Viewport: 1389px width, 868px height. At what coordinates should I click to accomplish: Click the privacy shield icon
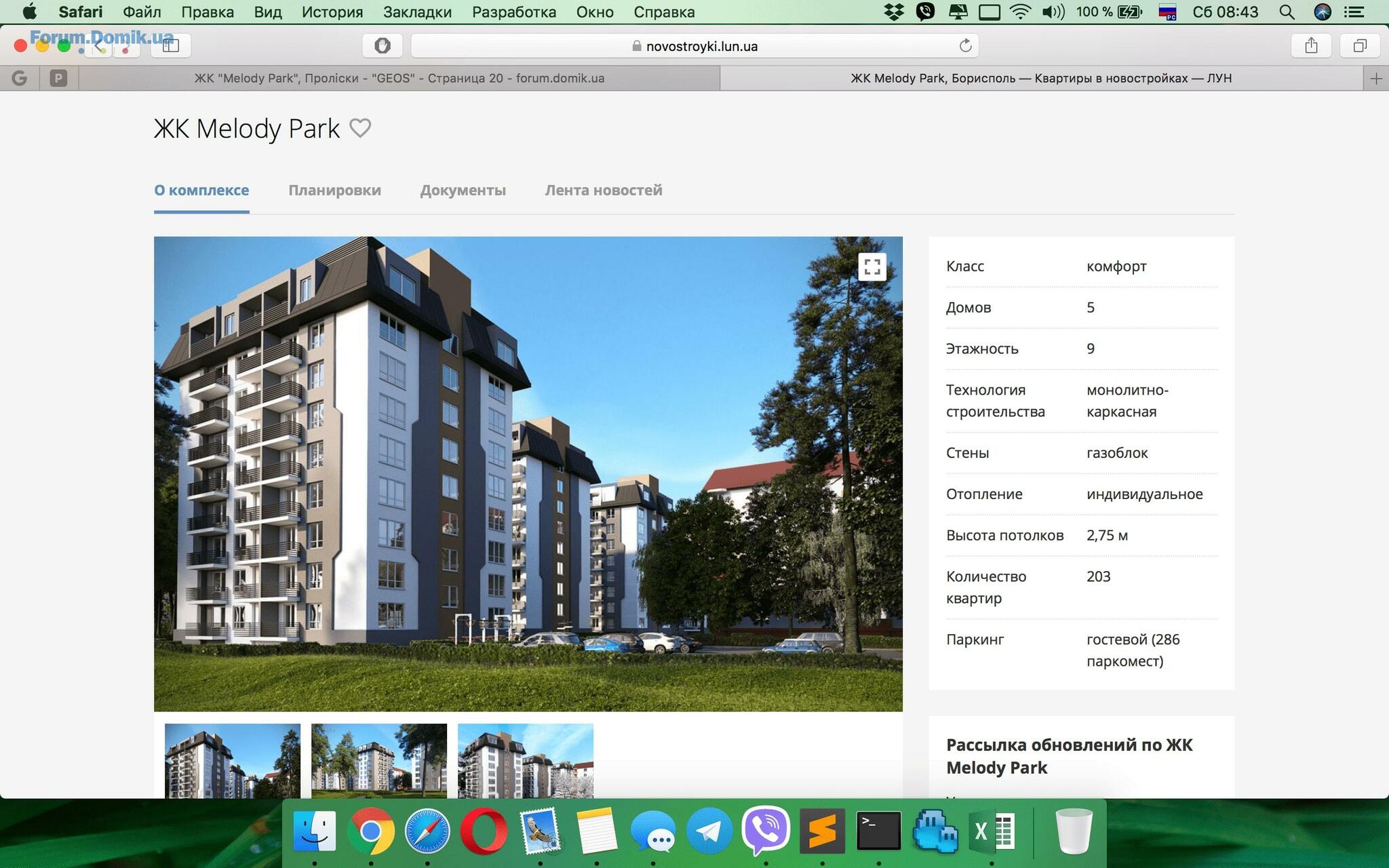(383, 45)
